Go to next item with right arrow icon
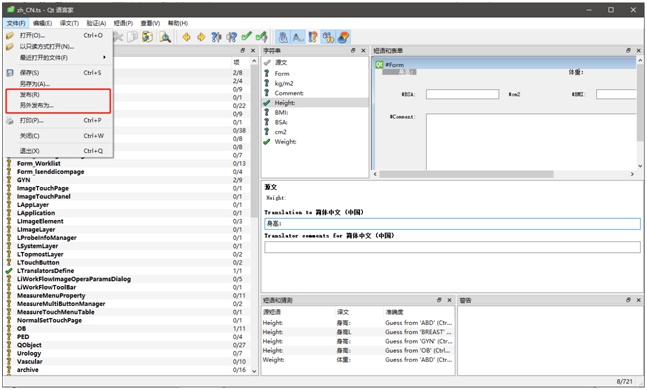The width and height of the screenshot is (647, 390). (x=201, y=37)
